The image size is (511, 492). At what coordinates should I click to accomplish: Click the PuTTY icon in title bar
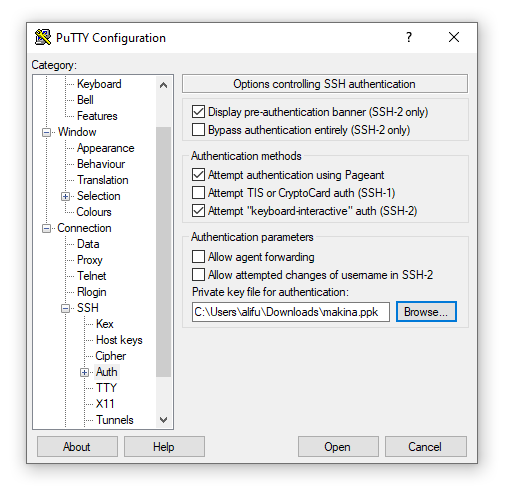pyautogui.click(x=43, y=37)
